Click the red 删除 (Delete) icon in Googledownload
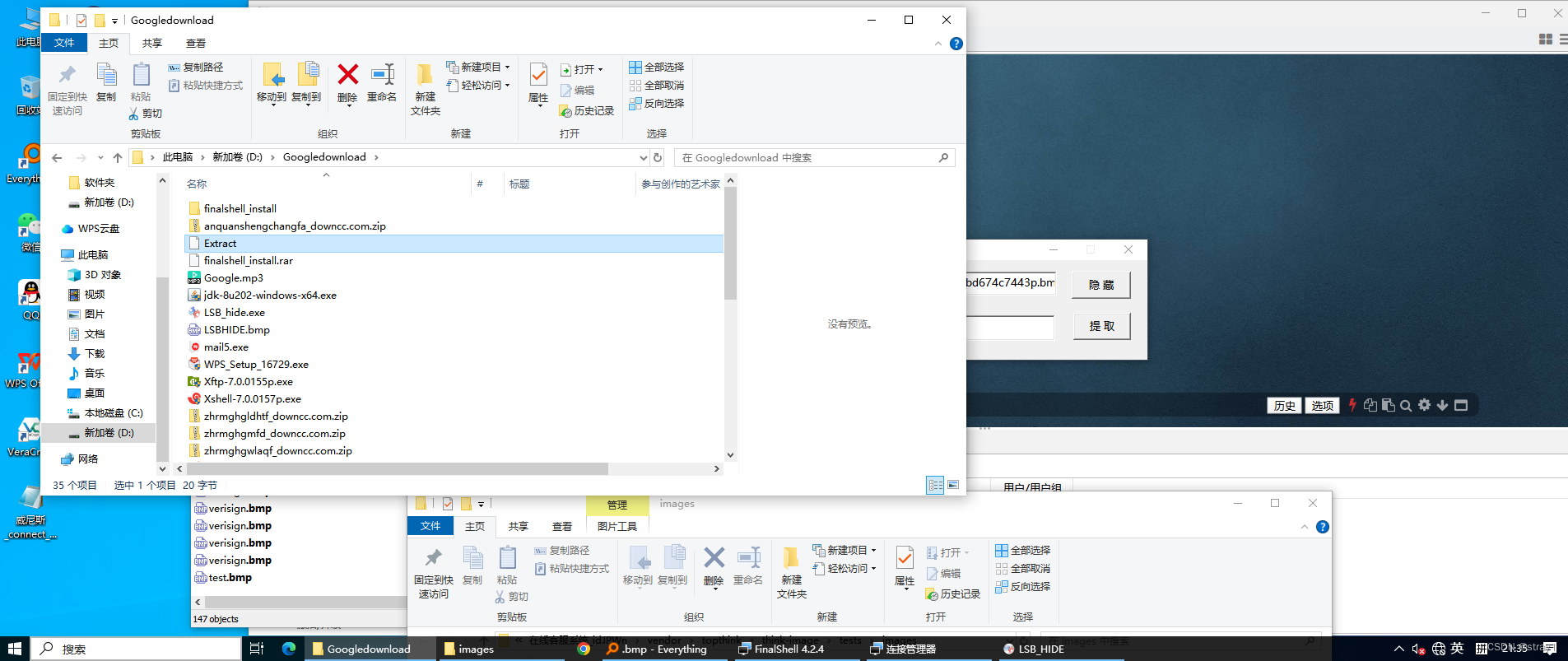1568x661 pixels. click(347, 75)
